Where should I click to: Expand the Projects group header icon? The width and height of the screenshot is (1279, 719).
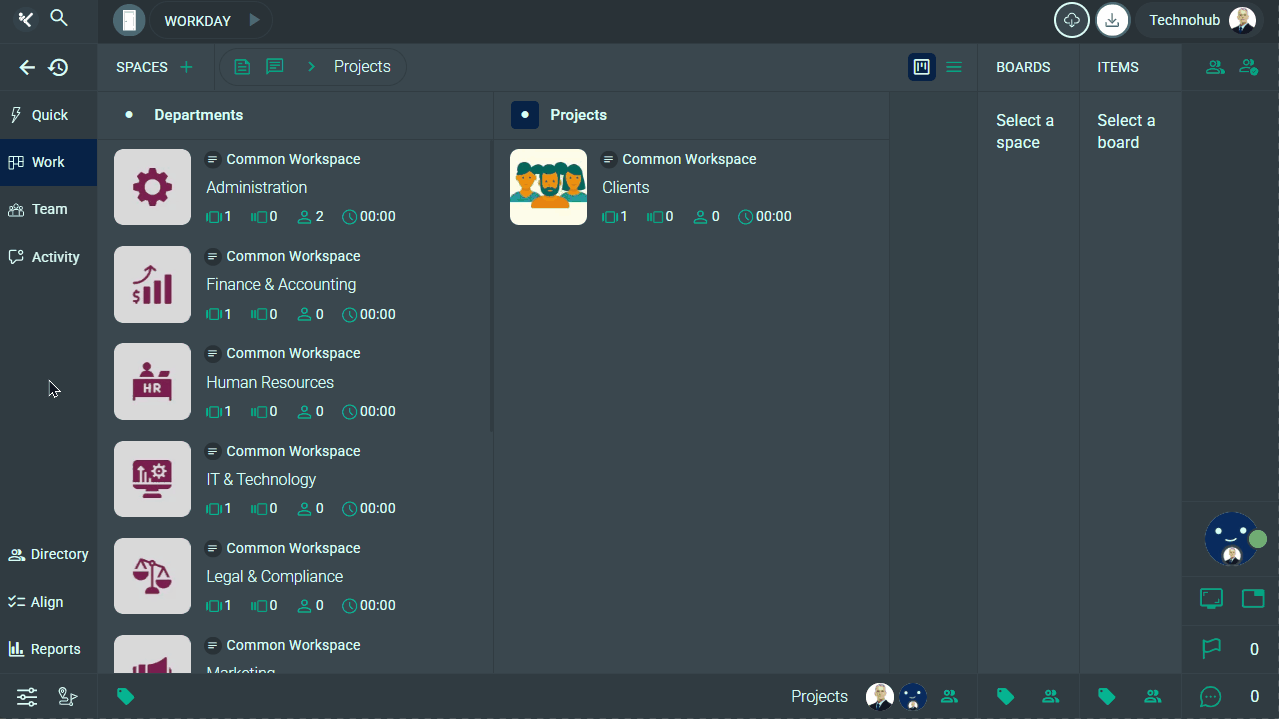(x=525, y=115)
